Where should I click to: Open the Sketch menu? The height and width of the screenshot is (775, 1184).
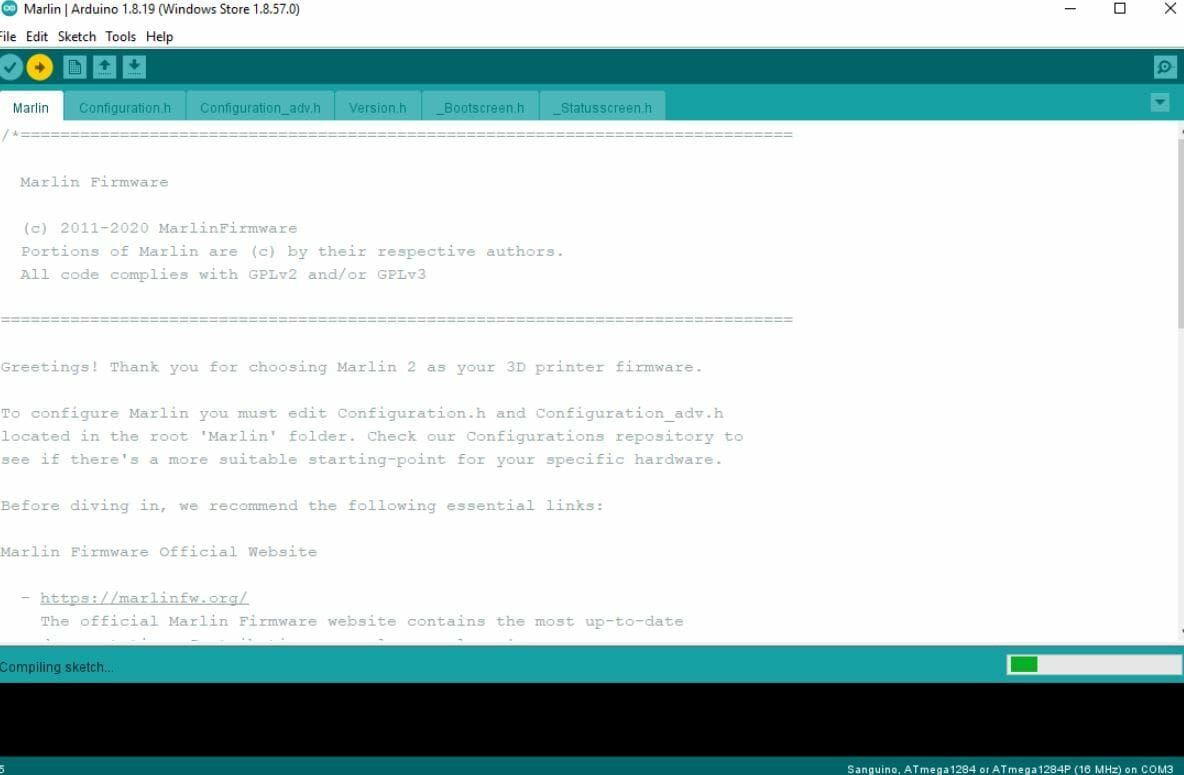(x=77, y=36)
